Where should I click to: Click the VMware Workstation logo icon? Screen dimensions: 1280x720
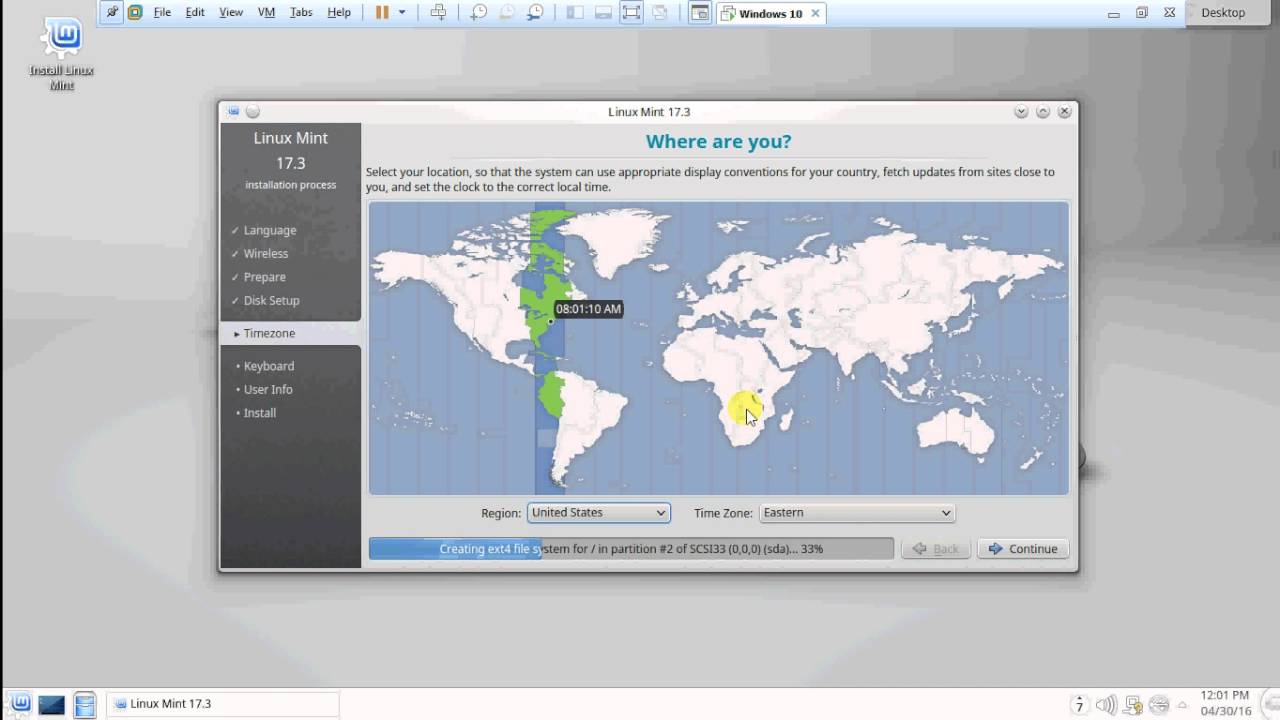135,13
